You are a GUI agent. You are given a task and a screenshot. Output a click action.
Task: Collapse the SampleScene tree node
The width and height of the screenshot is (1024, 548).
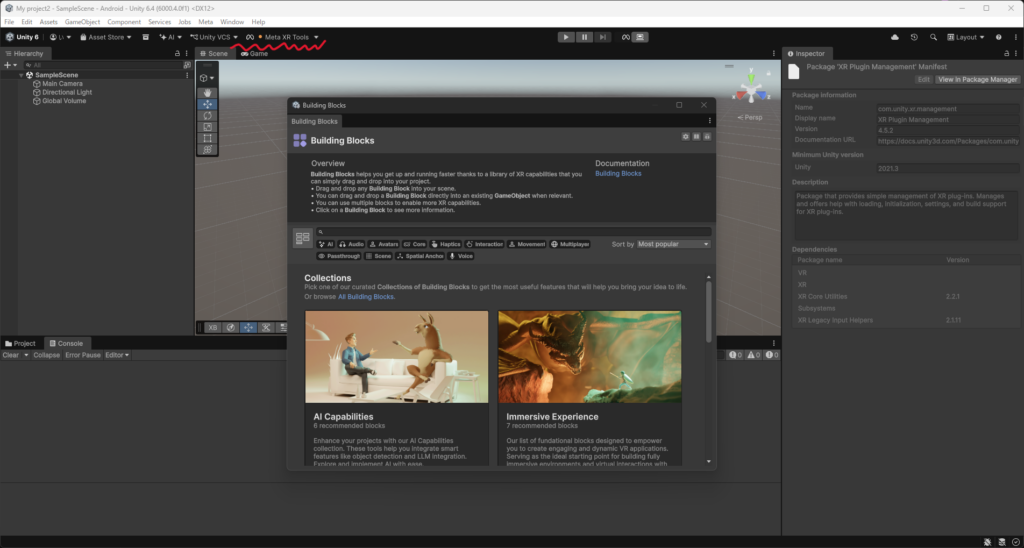[22, 75]
